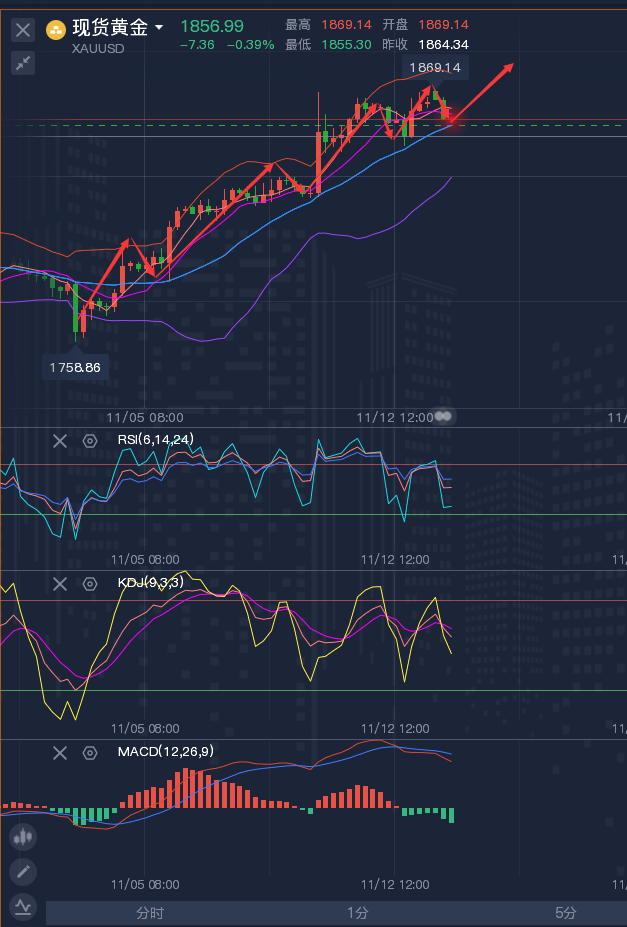Click the MACD(12,26,9) indicator title
Image resolution: width=627 pixels, height=927 pixels.
(x=165, y=751)
